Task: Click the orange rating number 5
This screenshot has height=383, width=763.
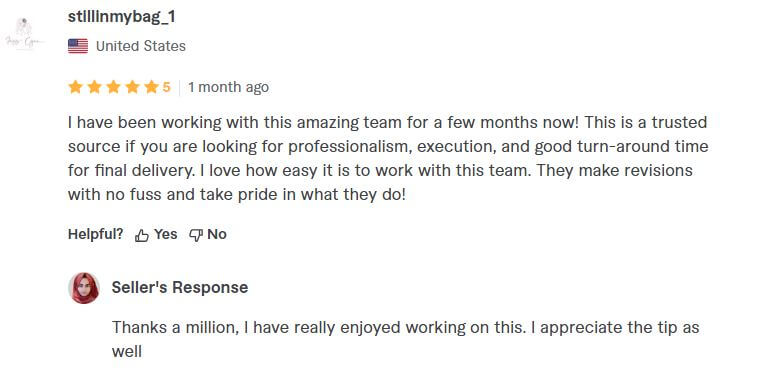Action: 166,87
